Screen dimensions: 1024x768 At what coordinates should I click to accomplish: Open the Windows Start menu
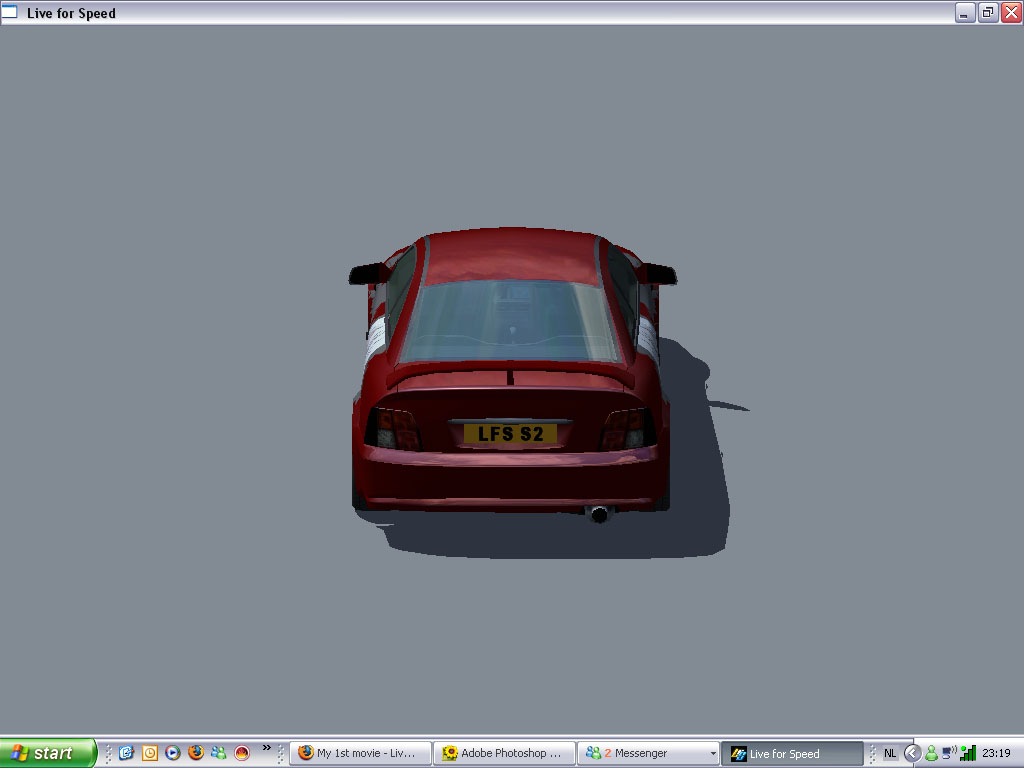[x=48, y=753]
